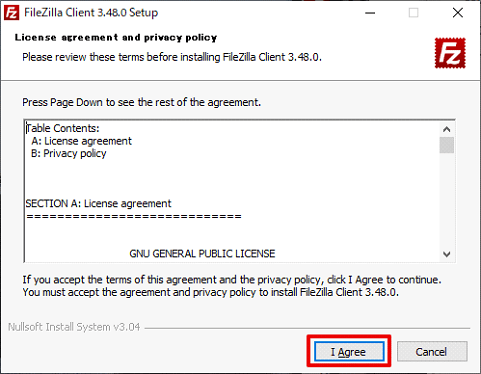481x374 pixels.
Task: Click the large red FileZilla logo
Action: pos(450,53)
